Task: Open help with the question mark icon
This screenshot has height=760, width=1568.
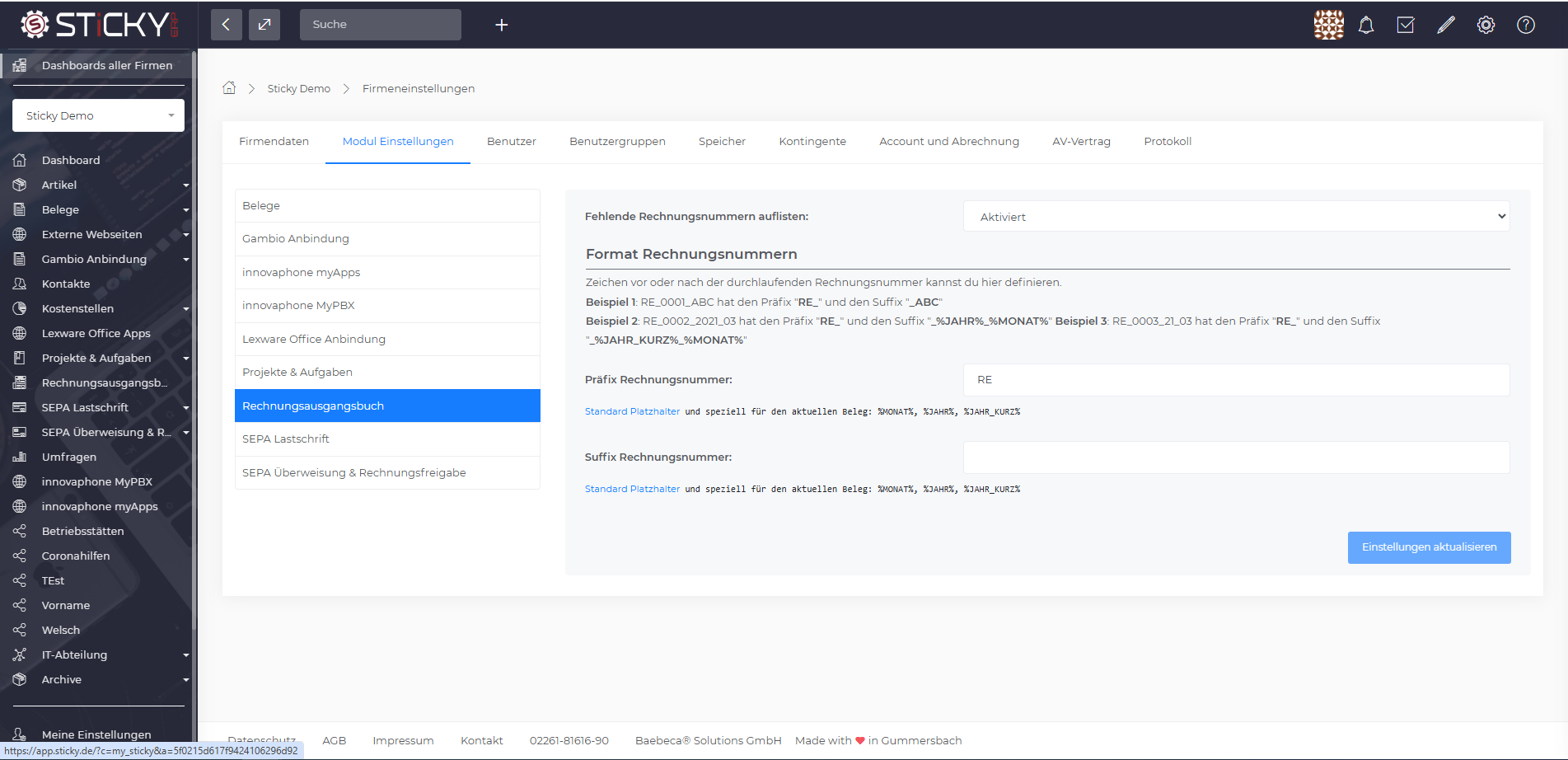Action: (x=1526, y=25)
